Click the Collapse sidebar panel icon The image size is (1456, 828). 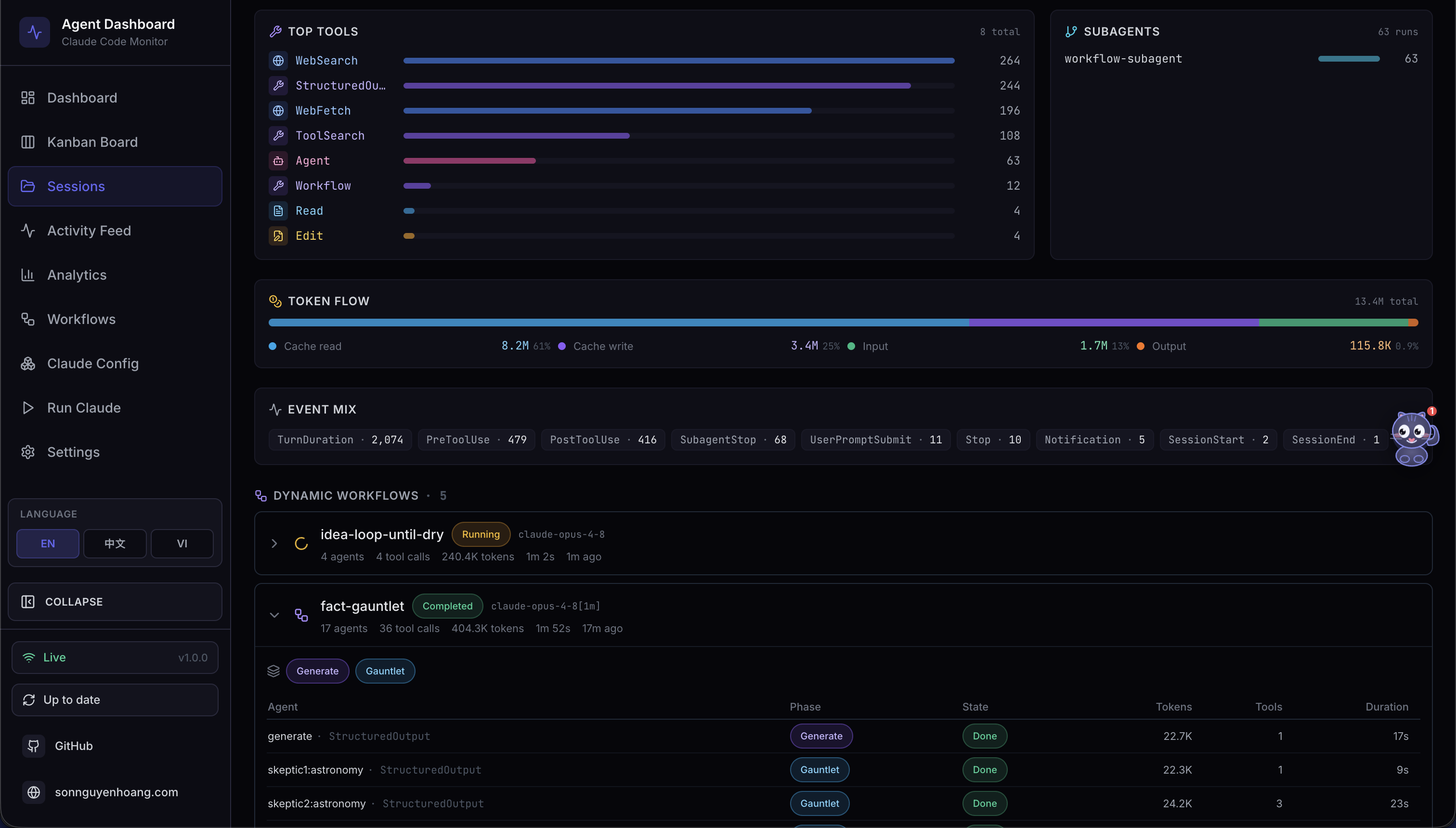pos(28,602)
